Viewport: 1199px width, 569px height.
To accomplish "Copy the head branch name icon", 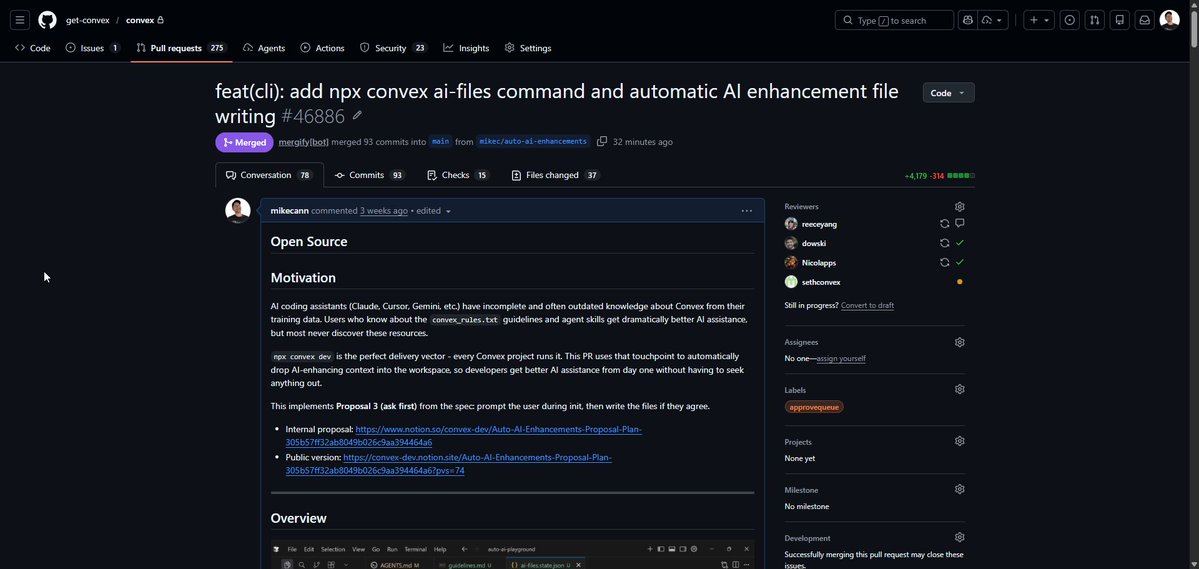I will pos(602,141).
